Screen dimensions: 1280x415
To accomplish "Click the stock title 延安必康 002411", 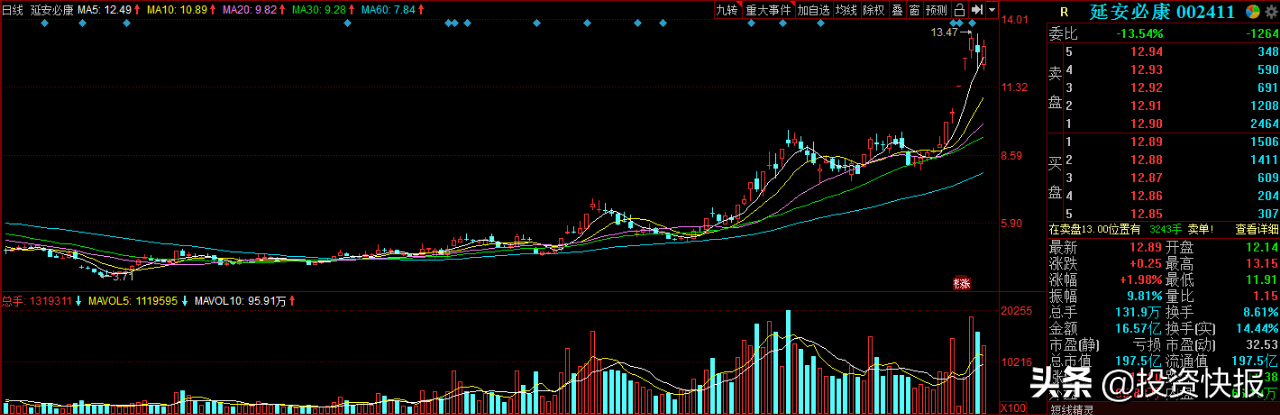I will [1161, 11].
